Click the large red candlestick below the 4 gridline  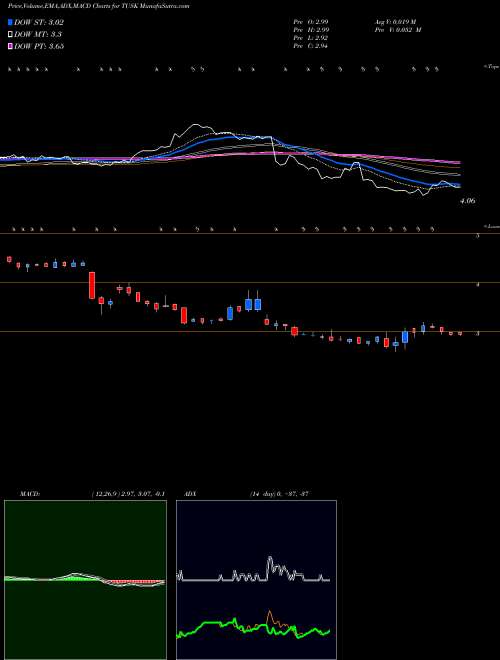tap(92, 285)
